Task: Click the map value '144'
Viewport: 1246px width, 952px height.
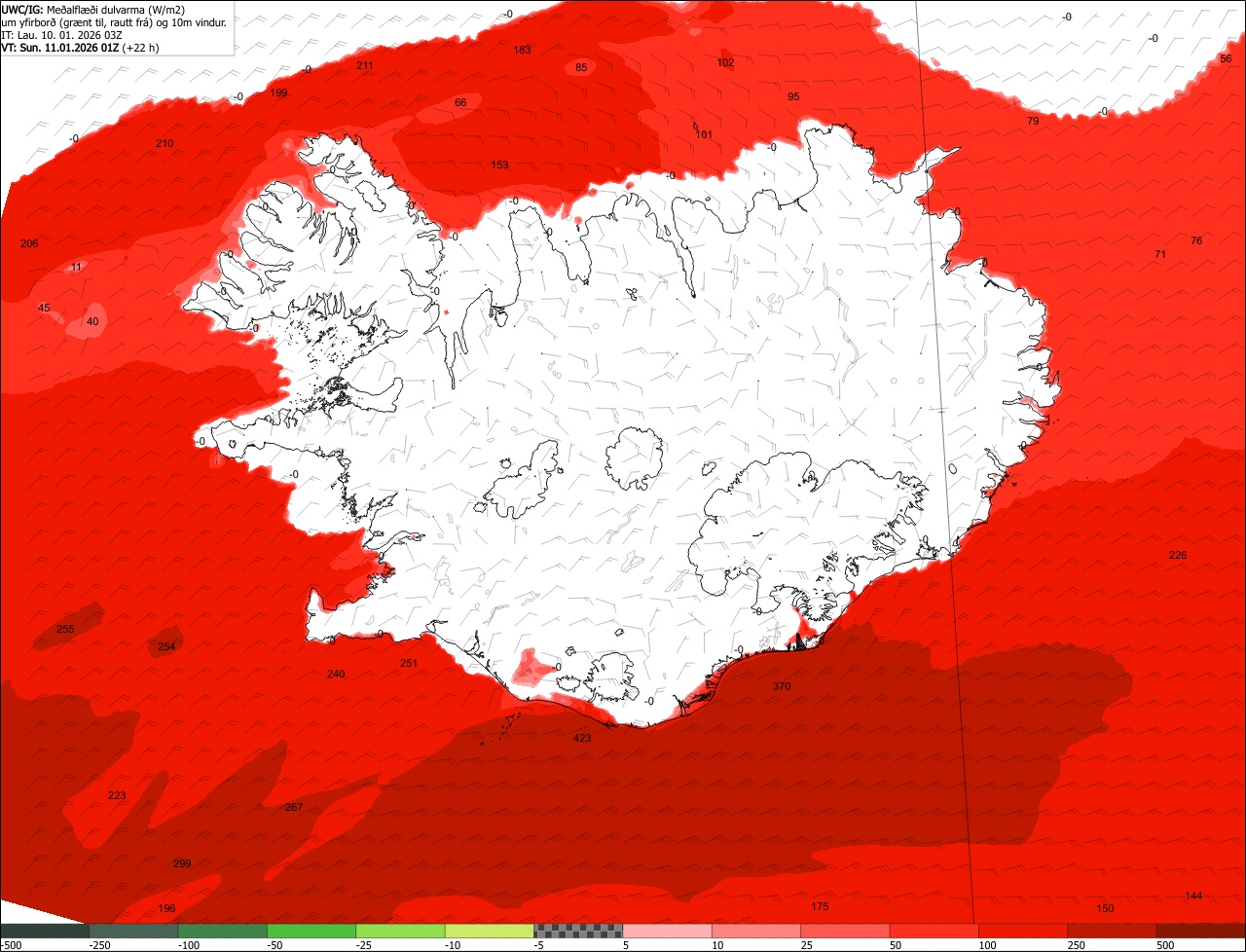Action: [x=1193, y=896]
